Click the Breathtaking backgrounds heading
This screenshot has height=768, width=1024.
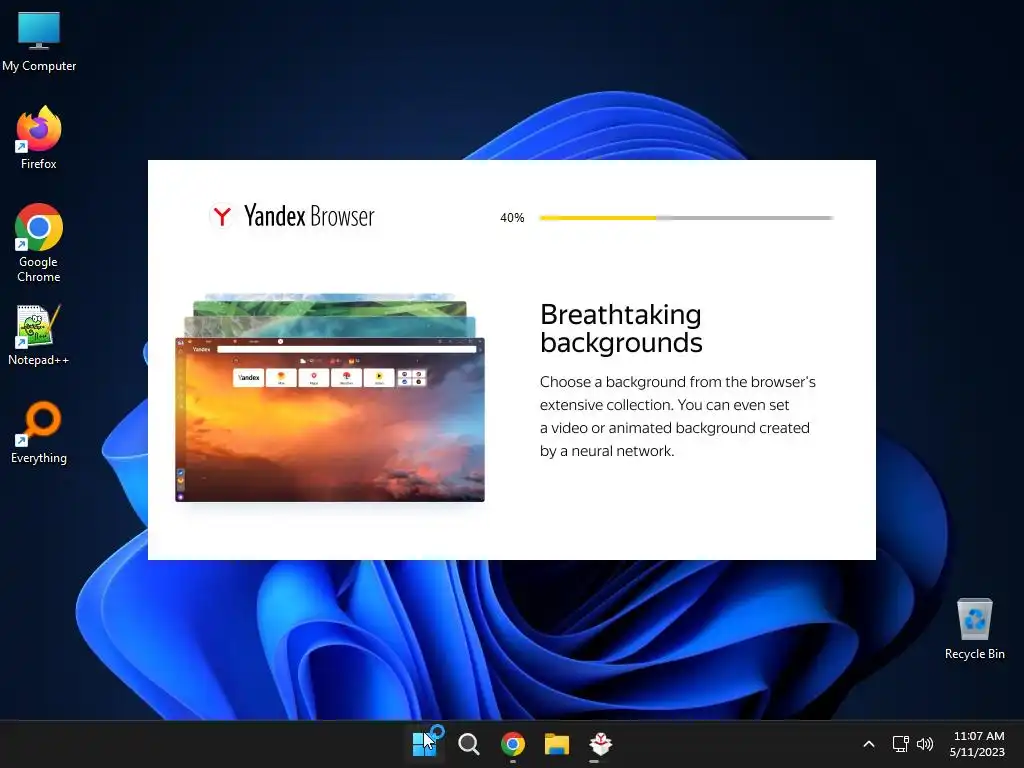pyautogui.click(x=621, y=328)
